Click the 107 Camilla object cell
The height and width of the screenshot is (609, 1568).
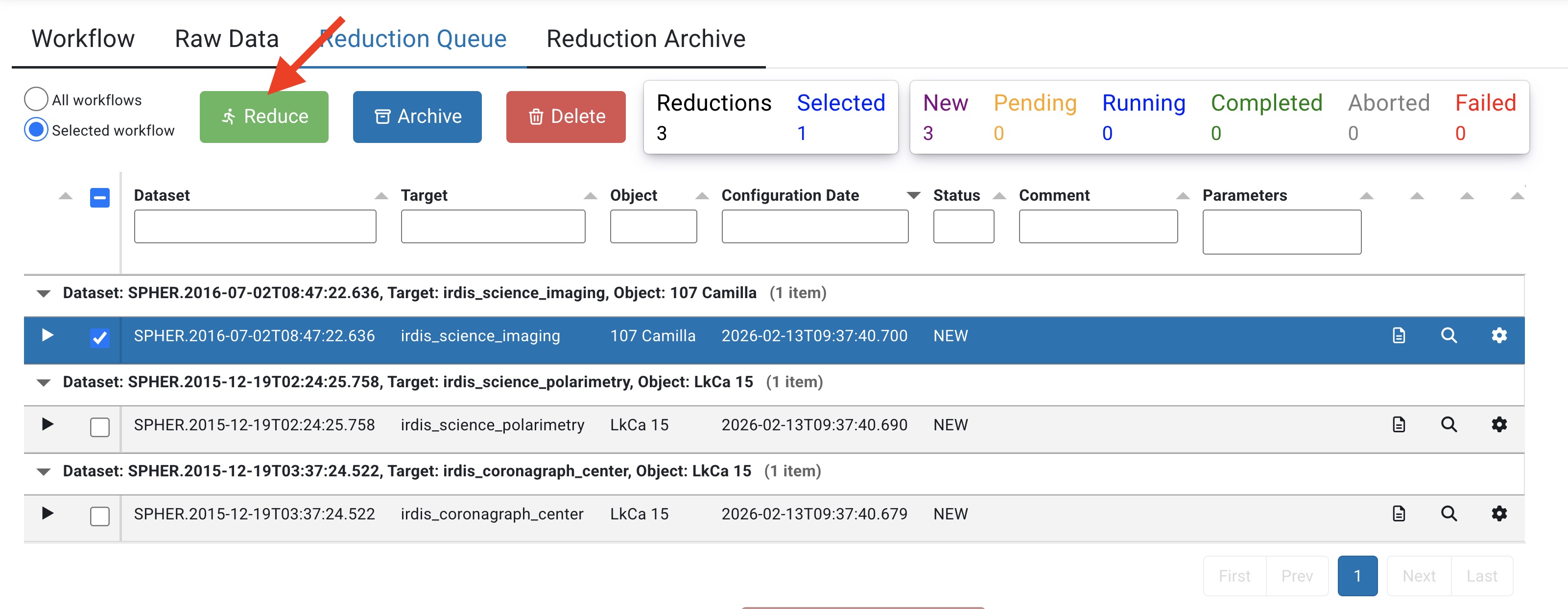click(x=653, y=336)
